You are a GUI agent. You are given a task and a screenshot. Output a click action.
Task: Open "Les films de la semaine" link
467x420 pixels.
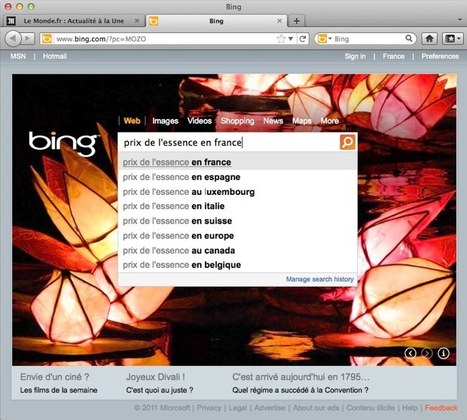[59, 390]
